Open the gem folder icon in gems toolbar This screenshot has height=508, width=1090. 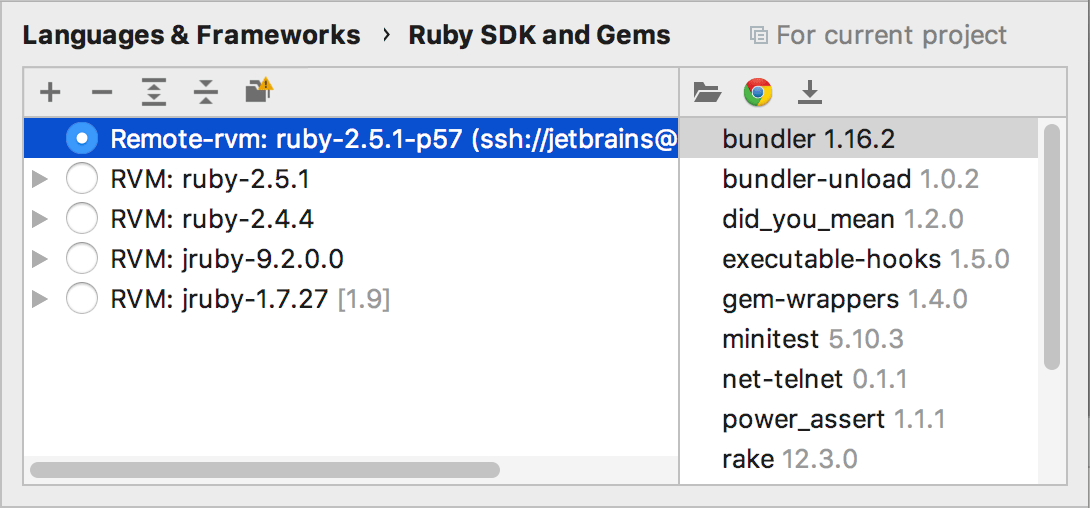coord(708,92)
